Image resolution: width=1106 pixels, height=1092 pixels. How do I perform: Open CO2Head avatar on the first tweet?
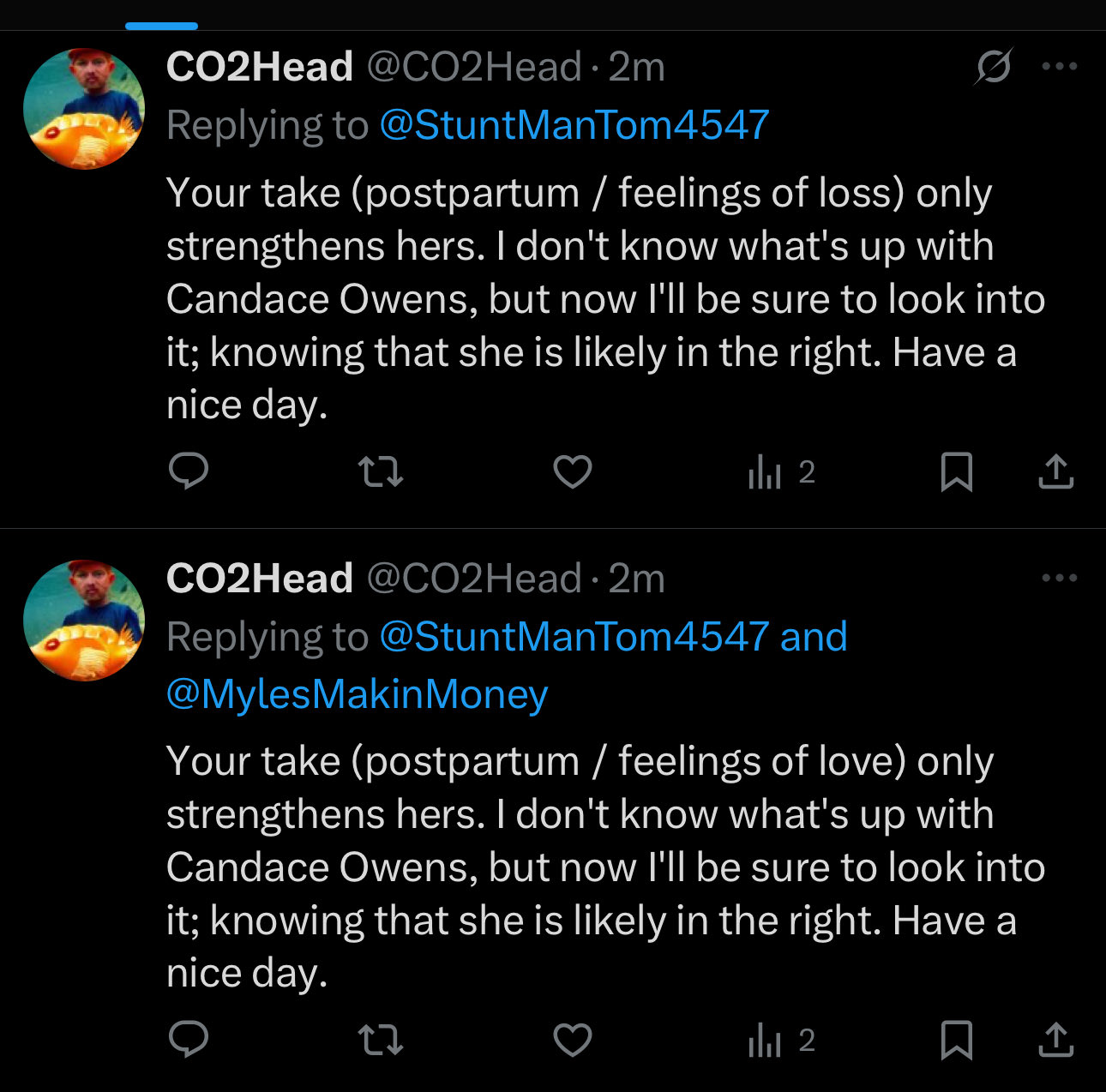click(x=84, y=109)
